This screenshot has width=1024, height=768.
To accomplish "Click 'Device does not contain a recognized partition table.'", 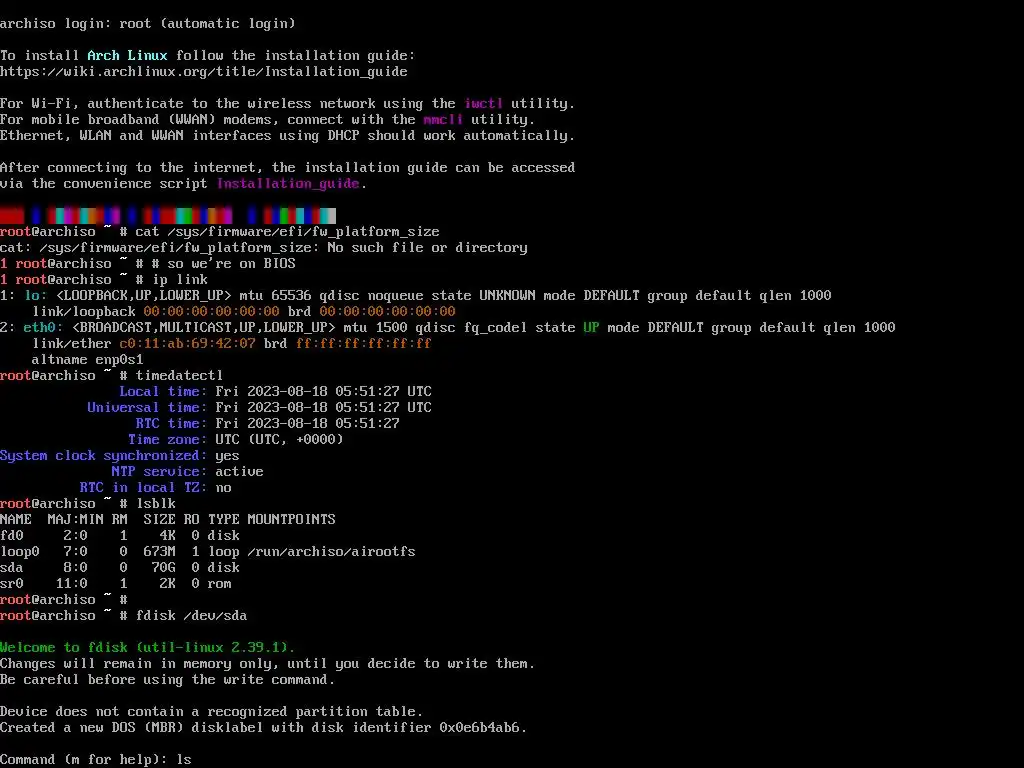I will [212, 712].
